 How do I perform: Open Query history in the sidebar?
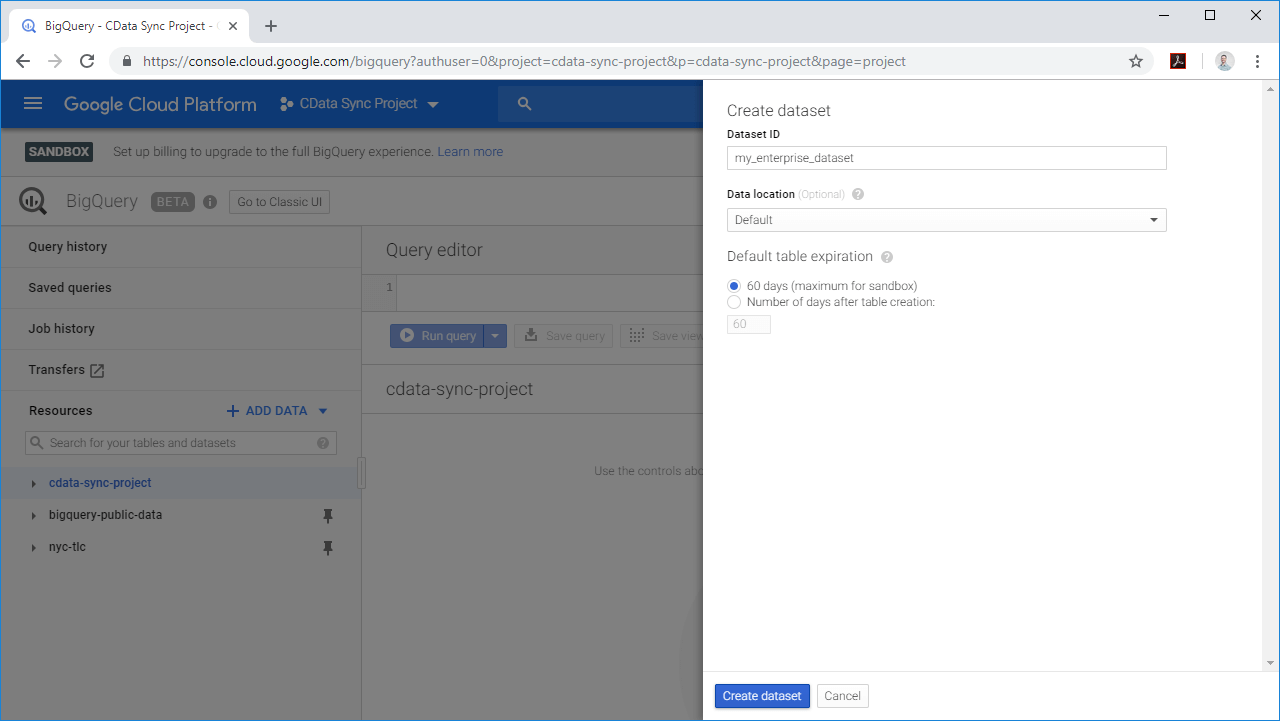[68, 247]
